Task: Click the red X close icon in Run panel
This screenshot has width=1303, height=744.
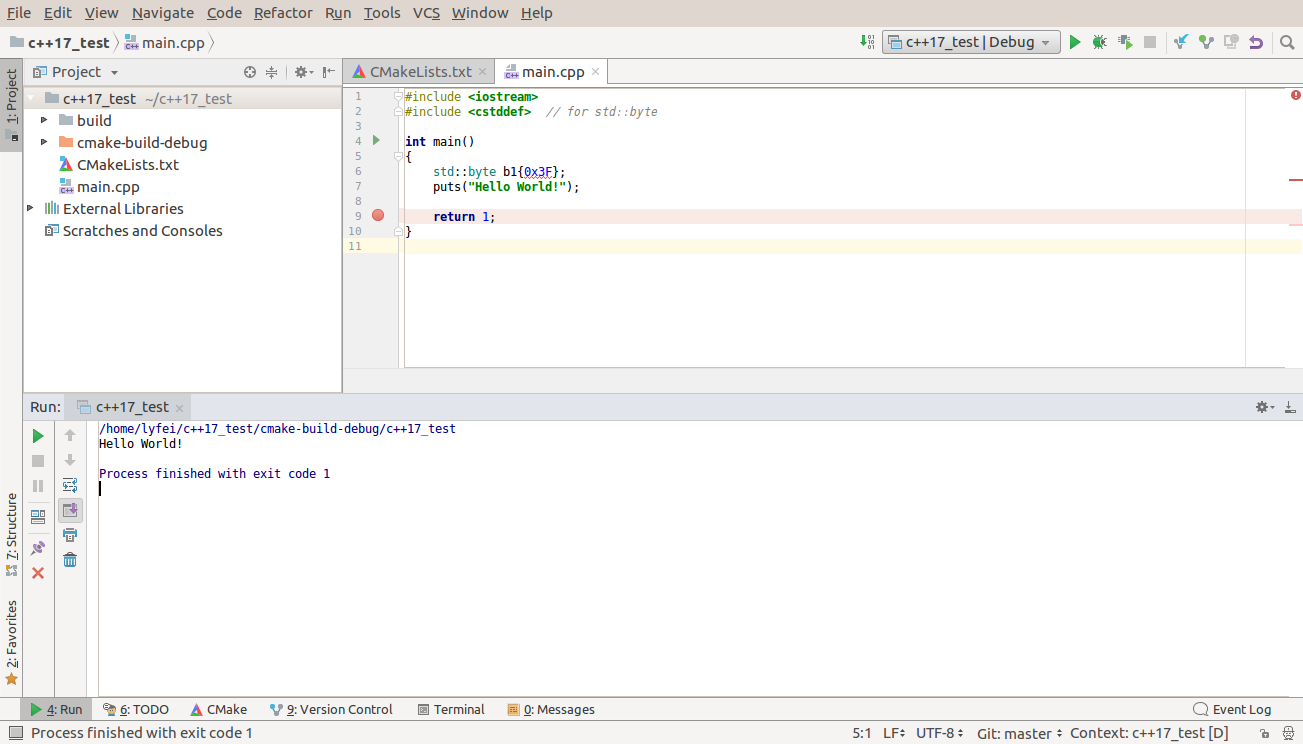Action: [38, 573]
